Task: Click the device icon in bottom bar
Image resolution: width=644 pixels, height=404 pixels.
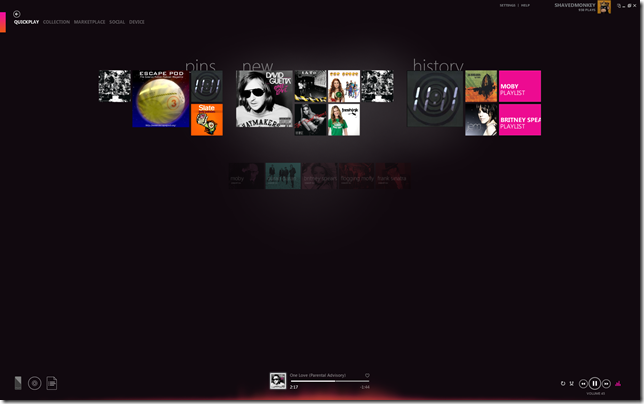Action: [18, 383]
